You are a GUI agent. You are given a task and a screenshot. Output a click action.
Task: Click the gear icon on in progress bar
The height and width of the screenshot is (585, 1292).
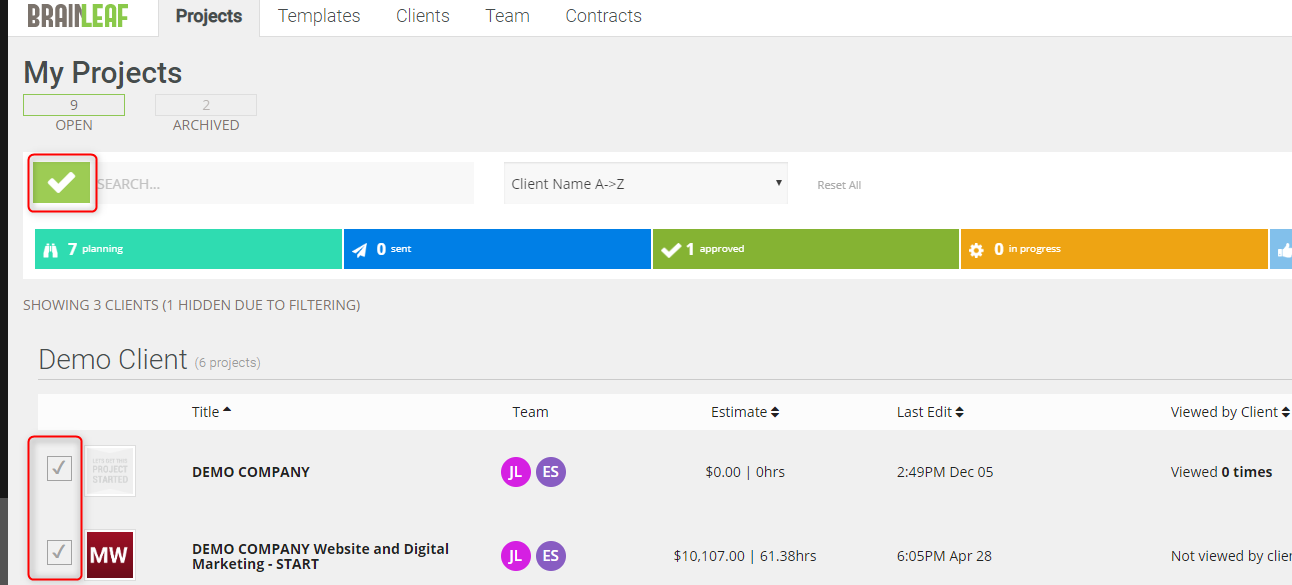click(x=977, y=248)
